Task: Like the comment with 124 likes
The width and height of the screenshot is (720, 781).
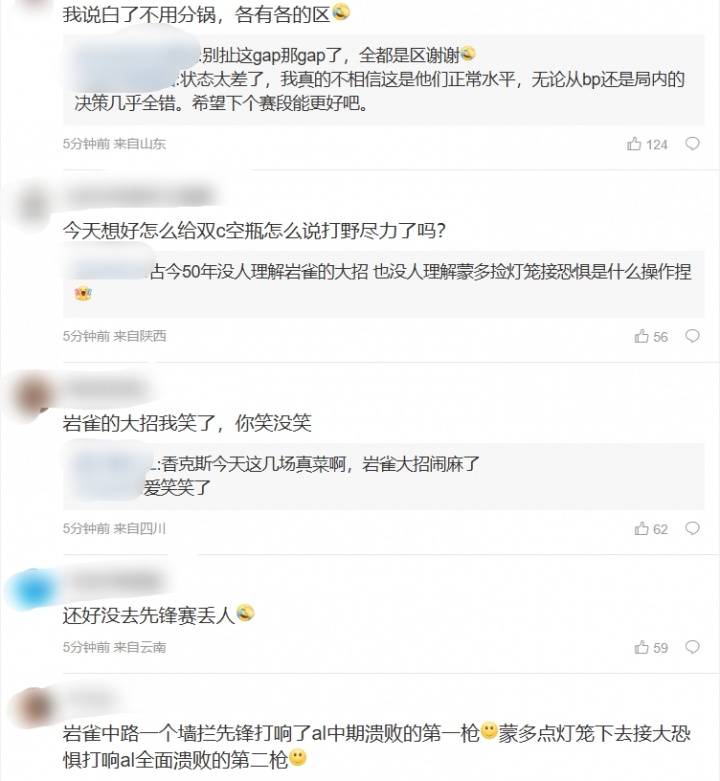Action: pyautogui.click(x=634, y=144)
